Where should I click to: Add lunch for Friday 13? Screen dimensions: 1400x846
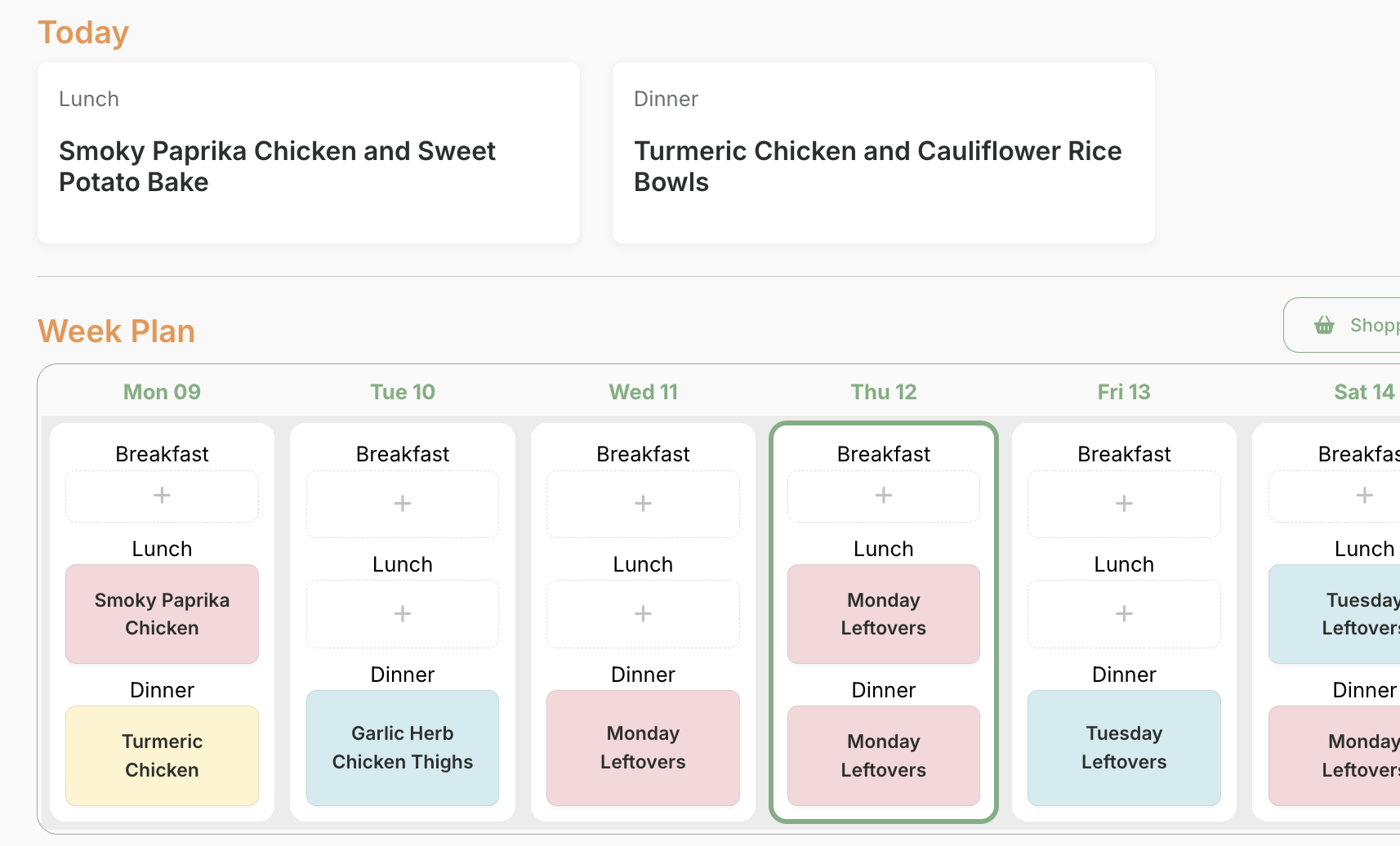pos(1124,614)
